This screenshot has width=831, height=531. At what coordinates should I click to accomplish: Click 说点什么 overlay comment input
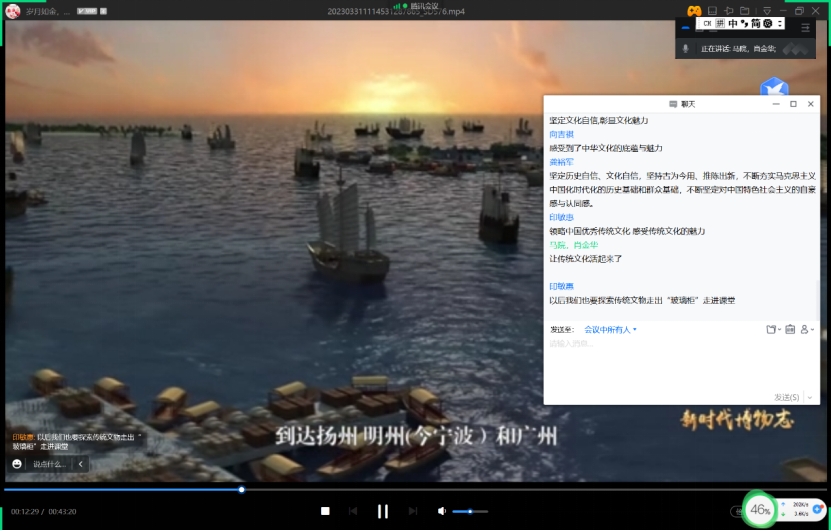tap(49, 464)
